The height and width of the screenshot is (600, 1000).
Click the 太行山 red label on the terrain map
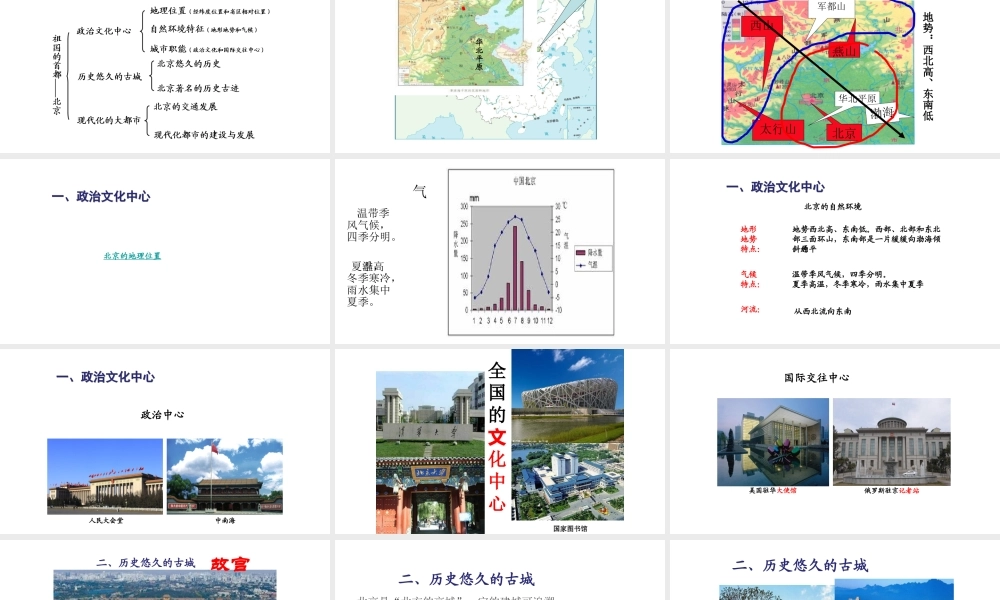pos(777,129)
